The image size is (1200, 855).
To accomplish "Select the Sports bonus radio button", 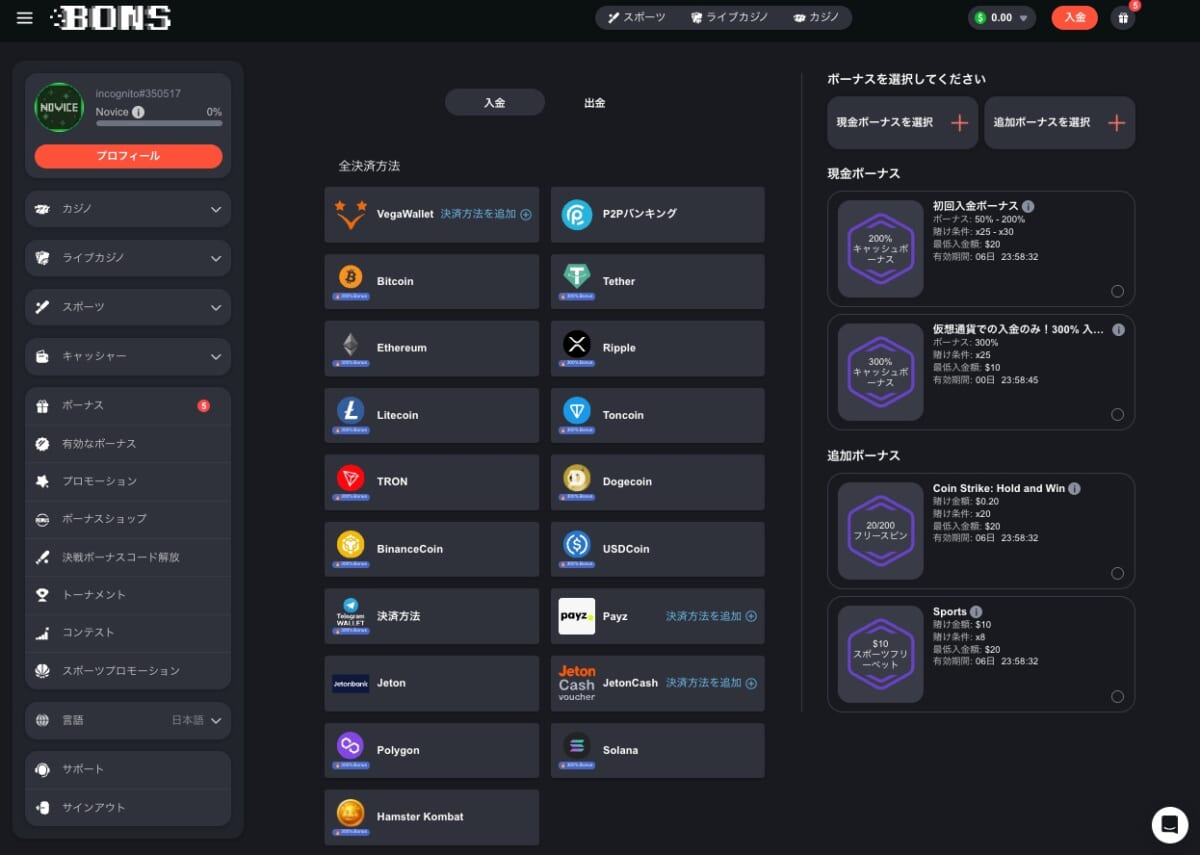I will click(1117, 697).
